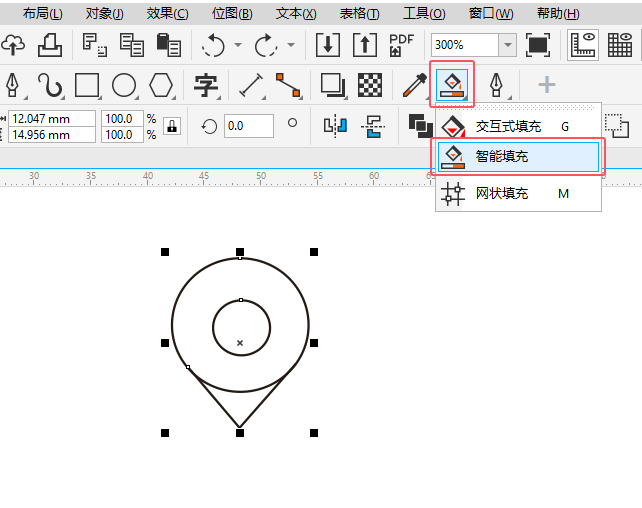Click the plus quick customize button

546,85
